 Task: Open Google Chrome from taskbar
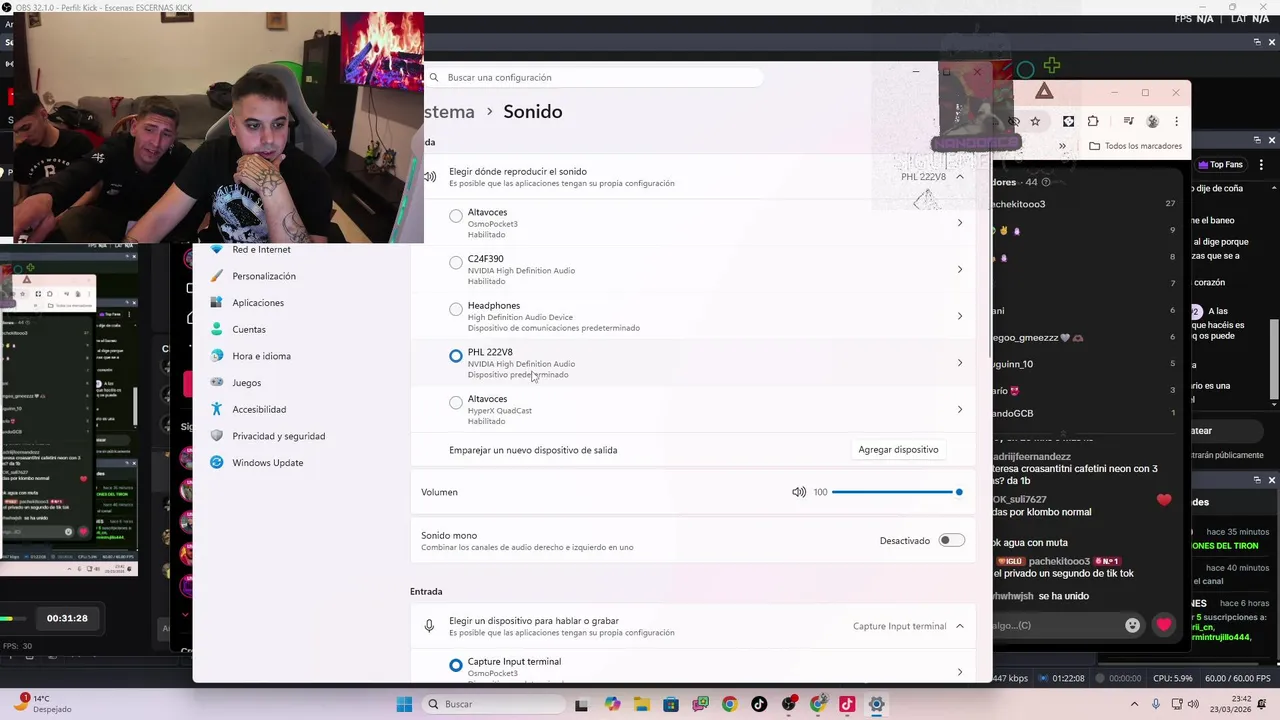(x=729, y=704)
